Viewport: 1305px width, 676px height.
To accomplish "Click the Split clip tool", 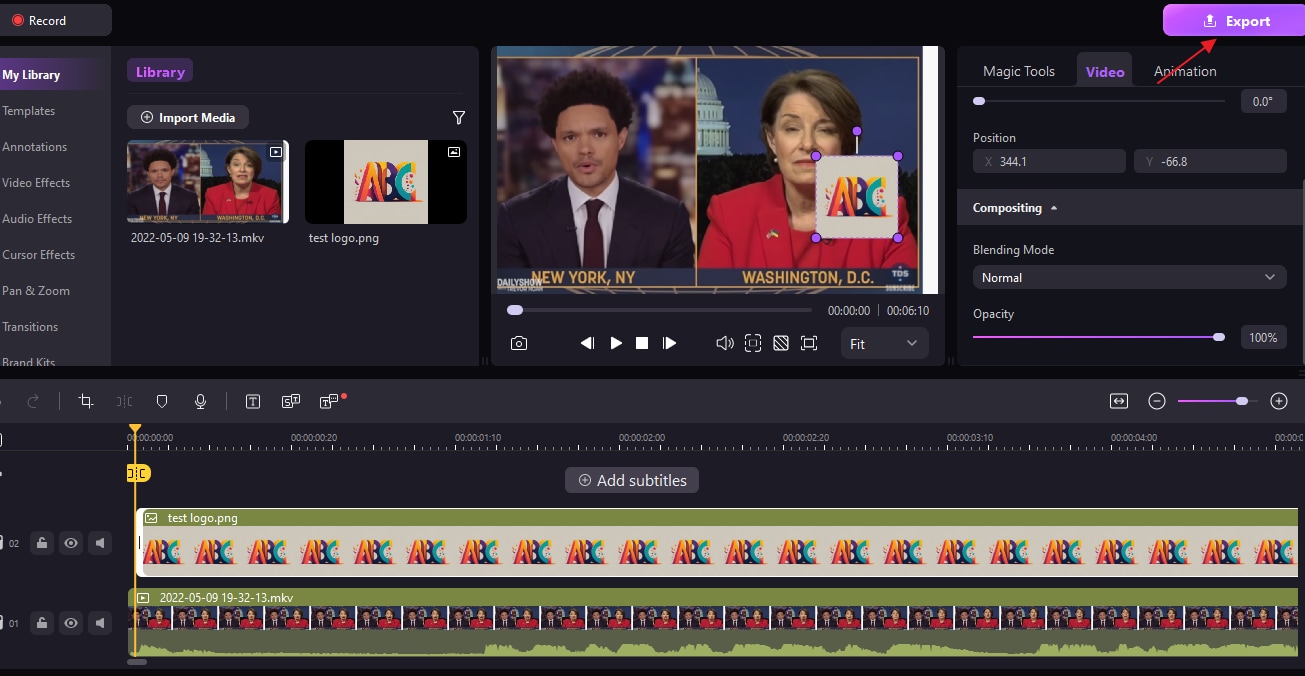I will [x=124, y=401].
